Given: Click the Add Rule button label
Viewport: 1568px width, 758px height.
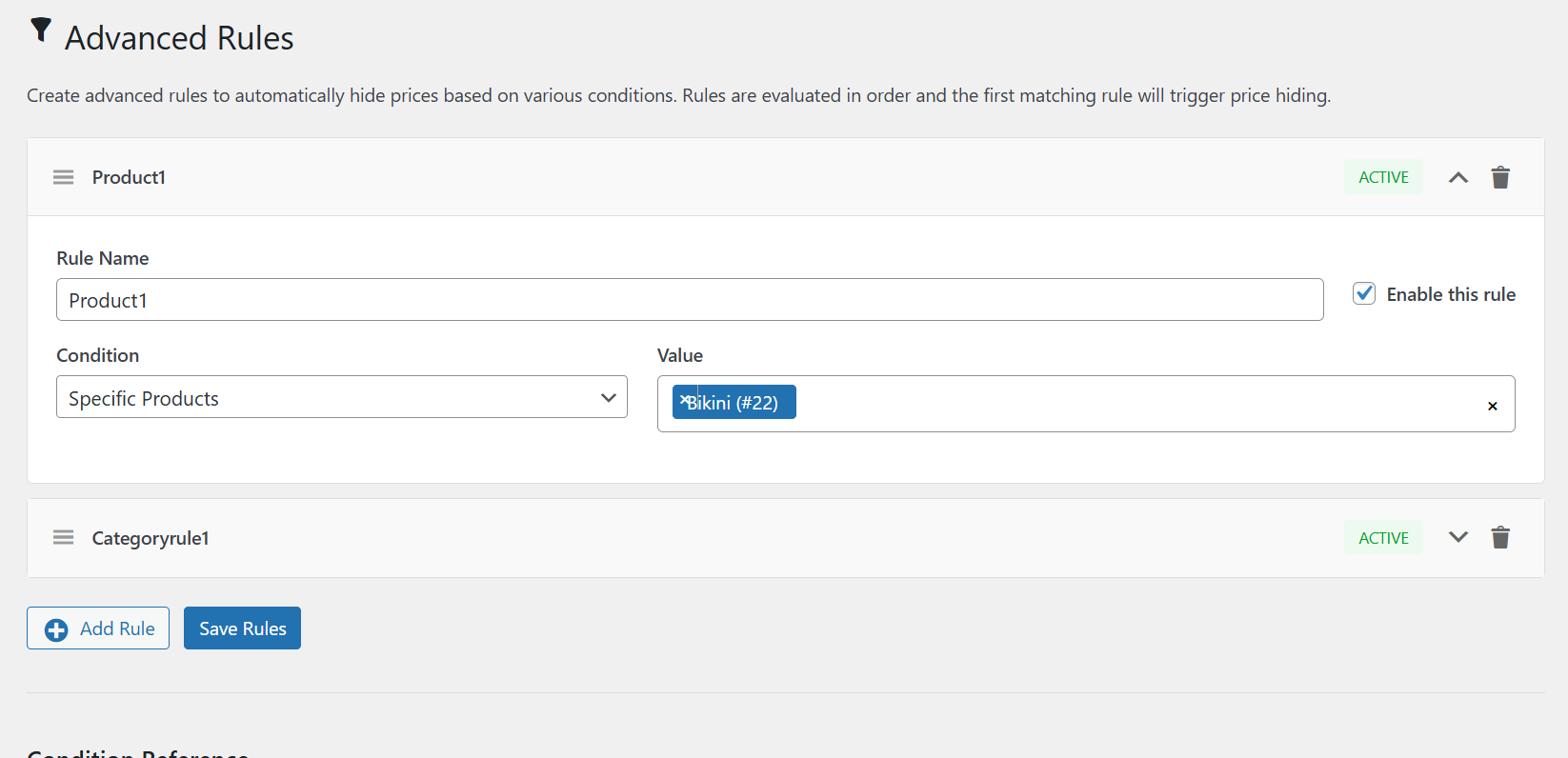Looking at the screenshot, I should click(x=117, y=628).
